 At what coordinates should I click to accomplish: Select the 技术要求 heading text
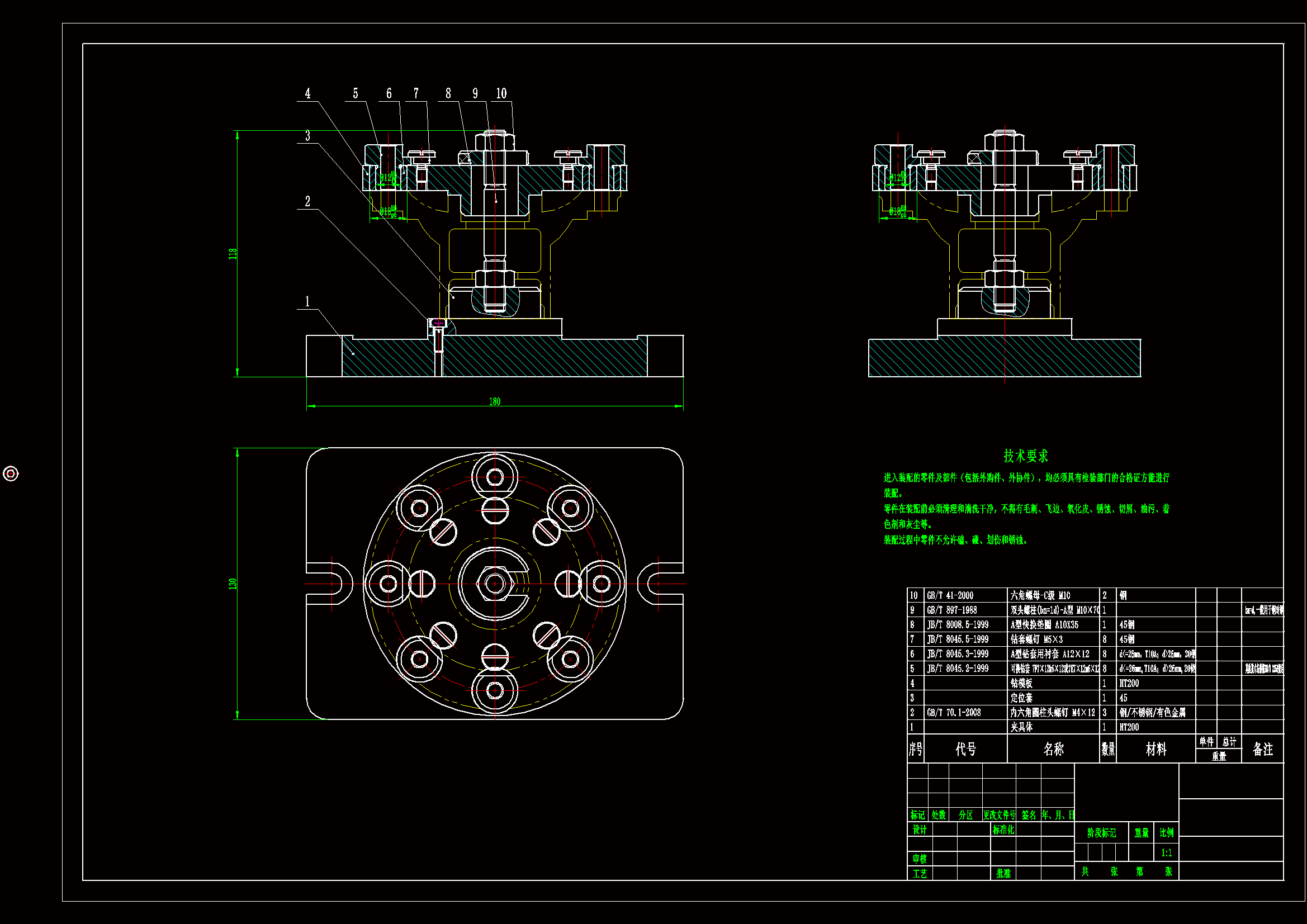click(x=1025, y=456)
